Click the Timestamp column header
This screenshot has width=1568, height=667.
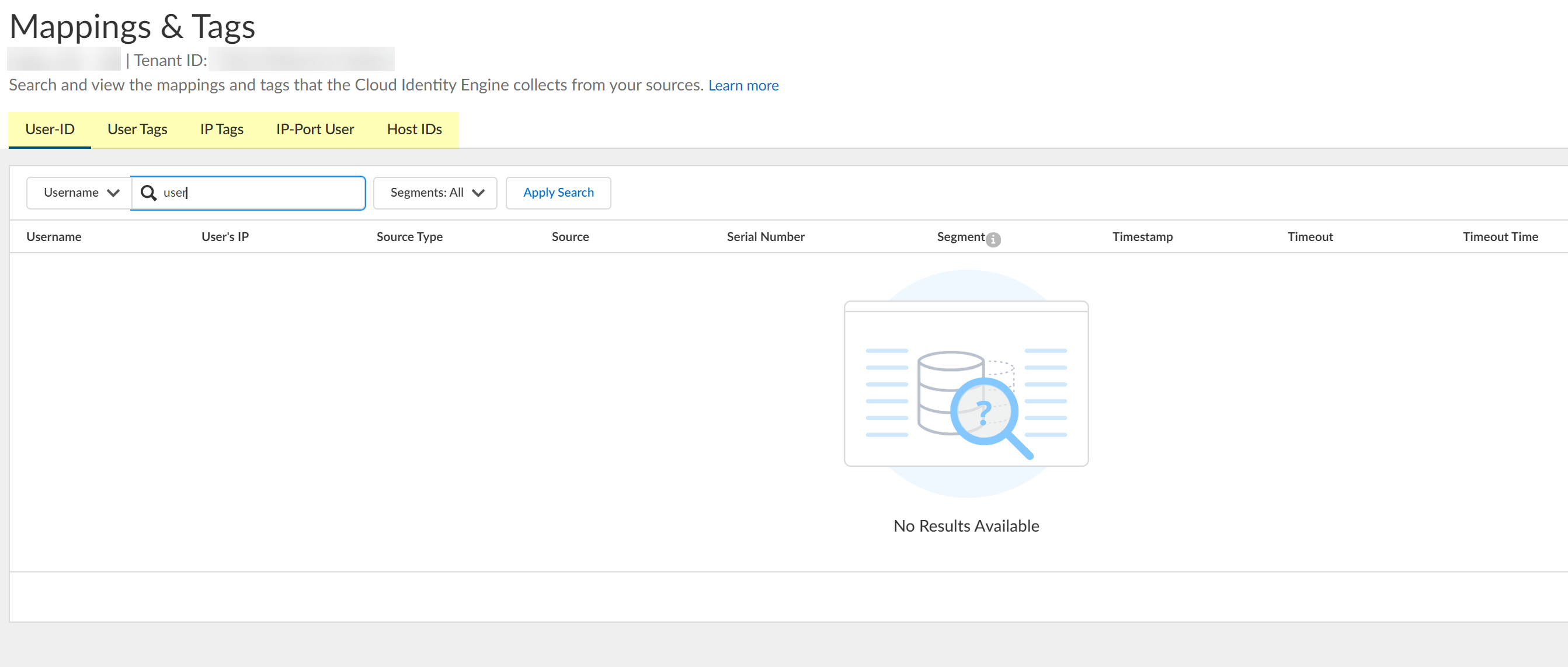1142,236
